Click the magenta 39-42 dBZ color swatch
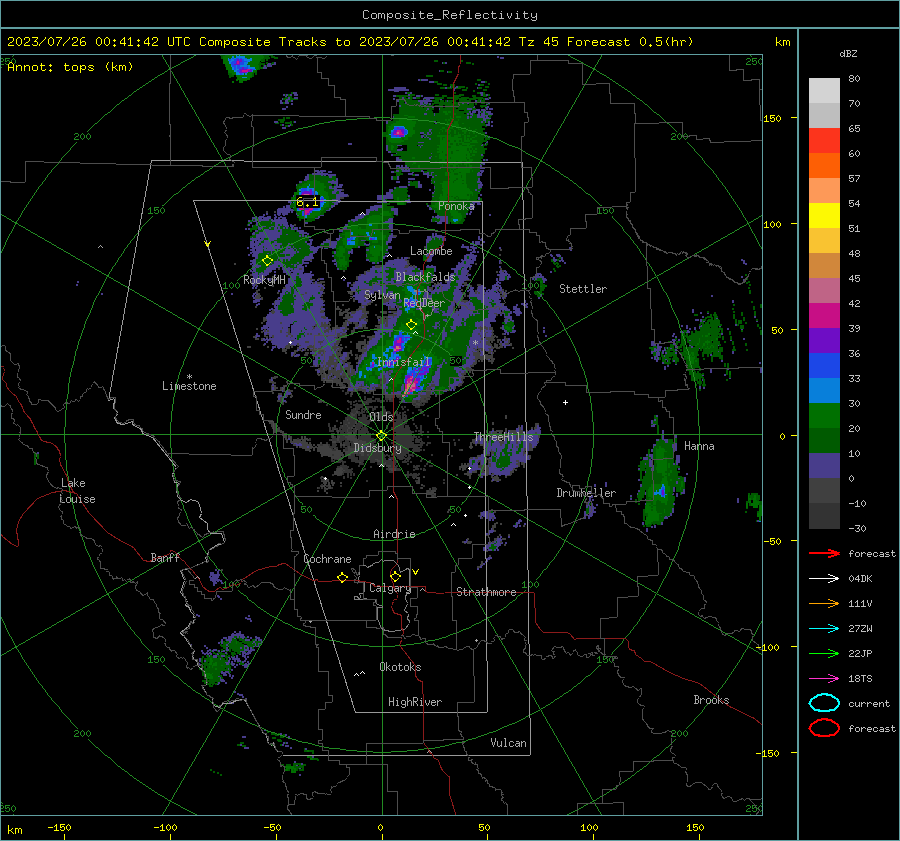Screen dimensions: 900x841 (824, 316)
